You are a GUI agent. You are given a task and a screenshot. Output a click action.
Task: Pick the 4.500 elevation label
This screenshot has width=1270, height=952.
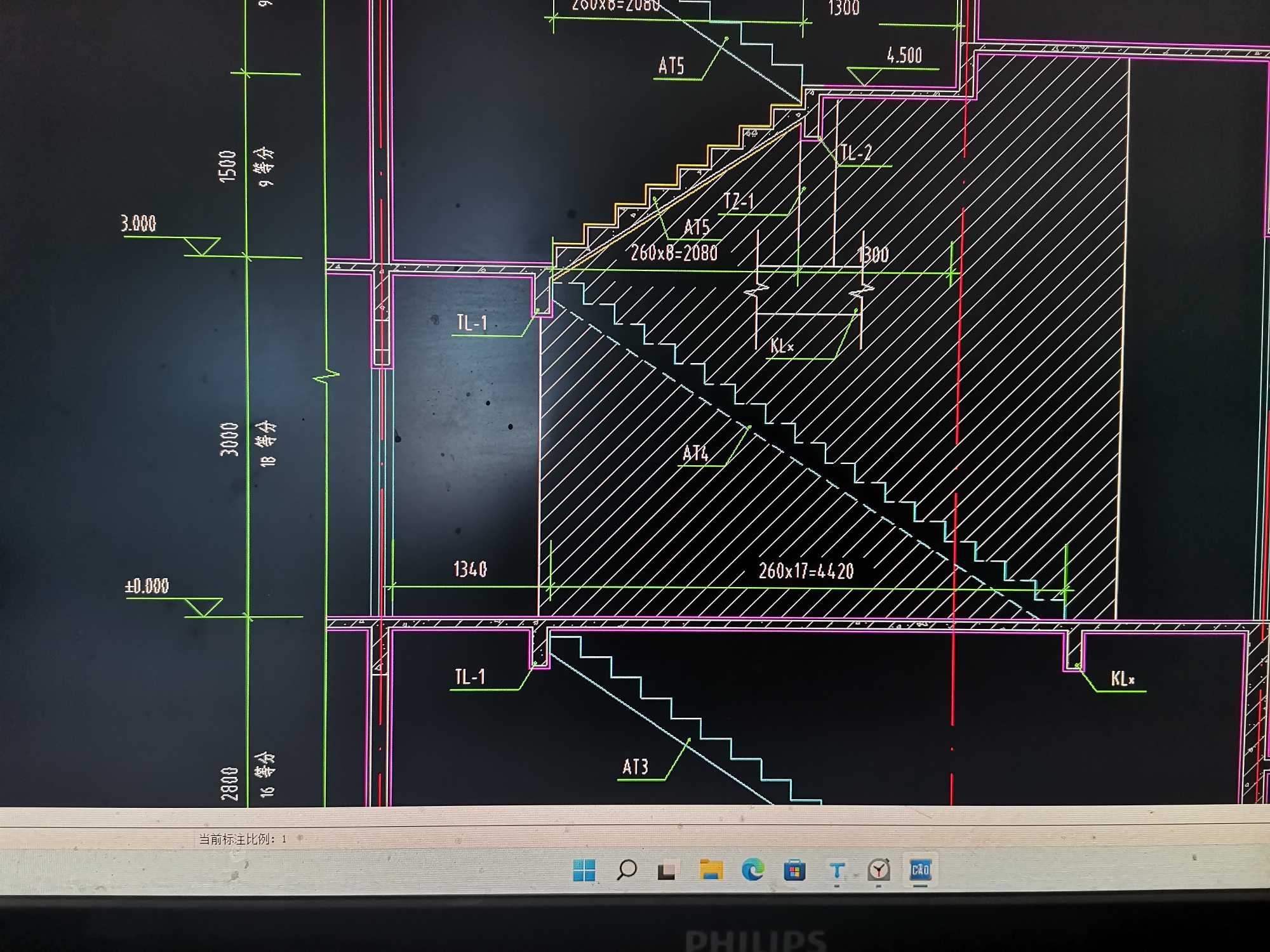904,56
